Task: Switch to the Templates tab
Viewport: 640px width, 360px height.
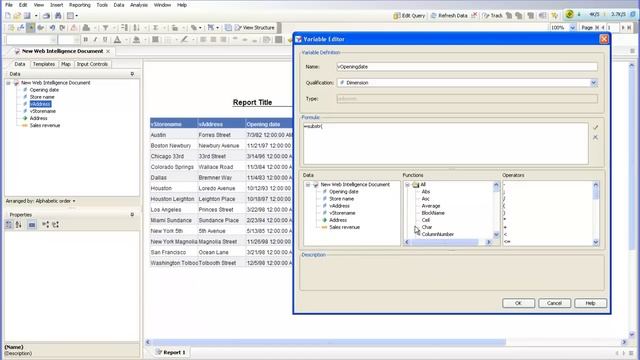Action: (44, 64)
